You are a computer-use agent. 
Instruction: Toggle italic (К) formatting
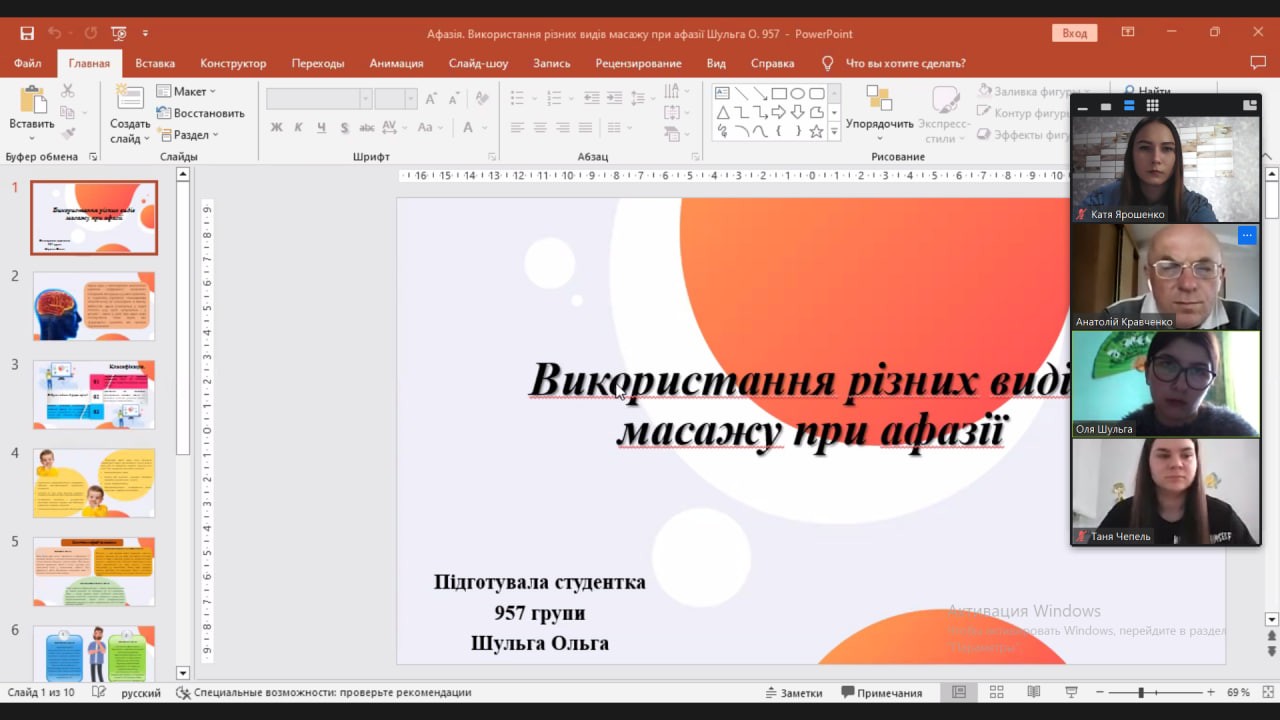click(x=298, y=127)
